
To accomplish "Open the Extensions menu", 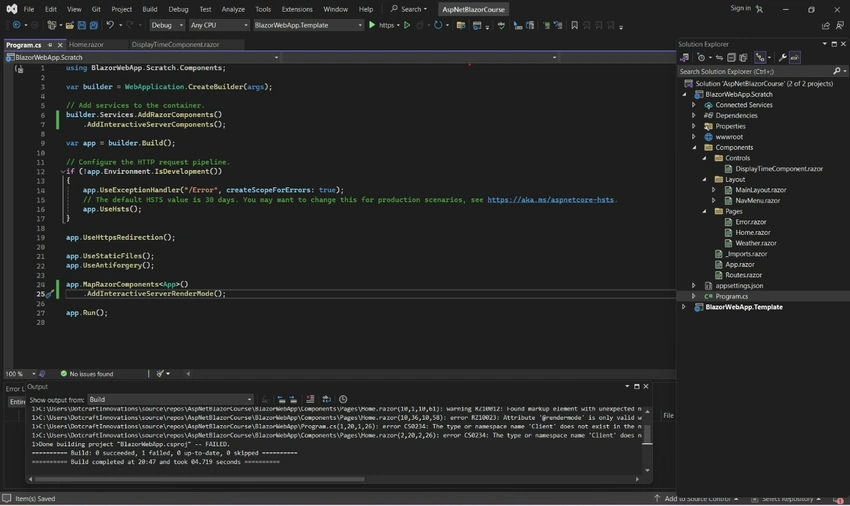I will coord(297,9).
